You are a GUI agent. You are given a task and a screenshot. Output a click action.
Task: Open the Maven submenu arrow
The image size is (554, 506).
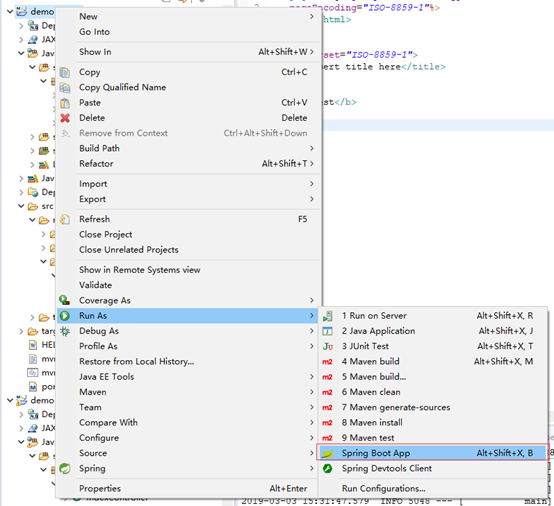(x=312, y=392)
